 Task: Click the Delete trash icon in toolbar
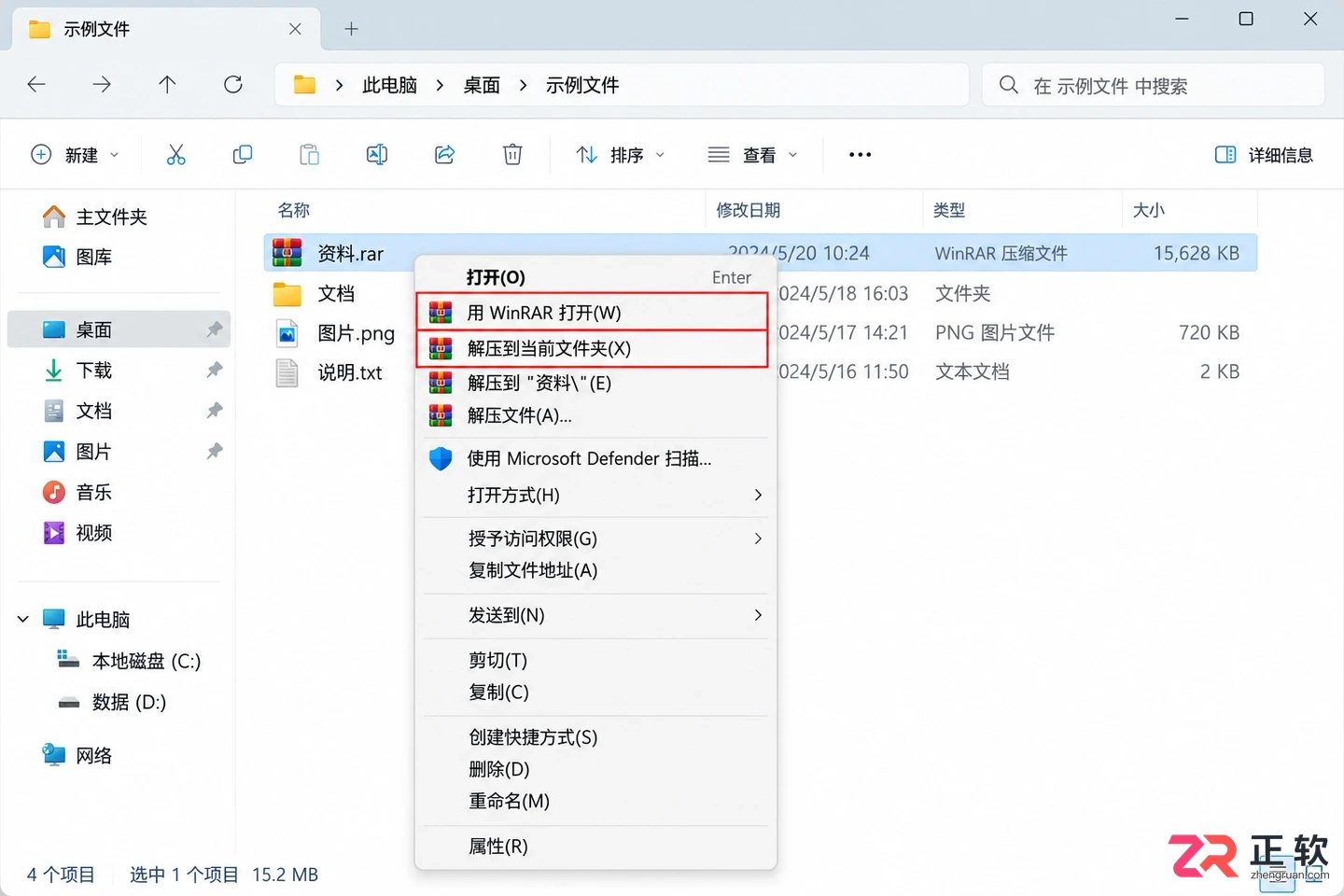tap(512, 155)
